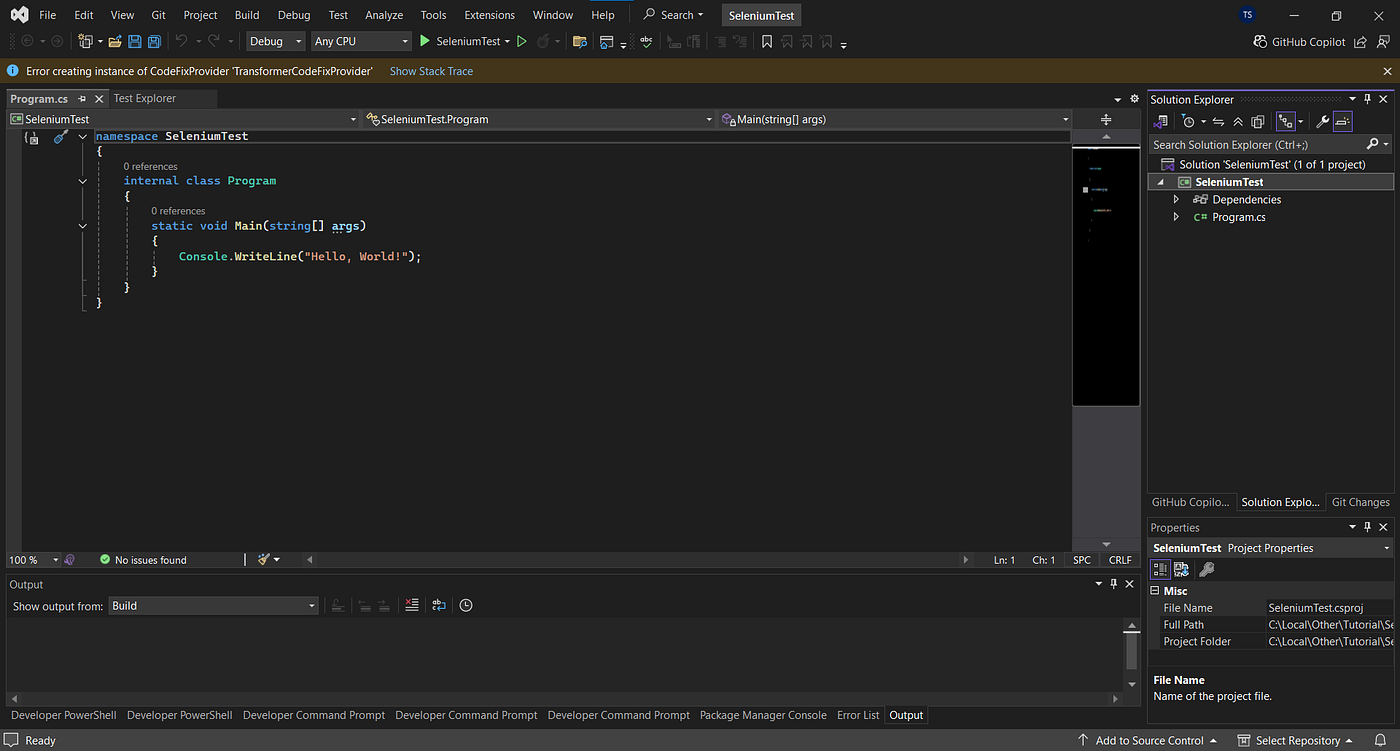Toggle Preview Selected Items button
The width and height of the screenshot is (1400, 751).
(1342, 121)
